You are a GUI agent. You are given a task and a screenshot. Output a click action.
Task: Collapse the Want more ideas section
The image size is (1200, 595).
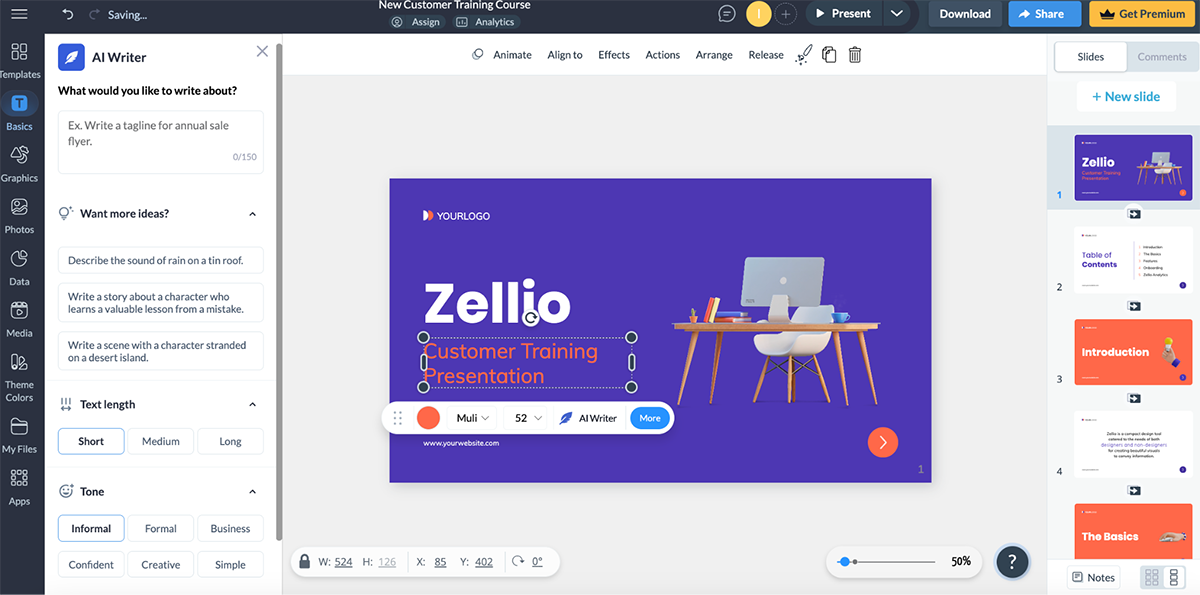click(252, 213)
